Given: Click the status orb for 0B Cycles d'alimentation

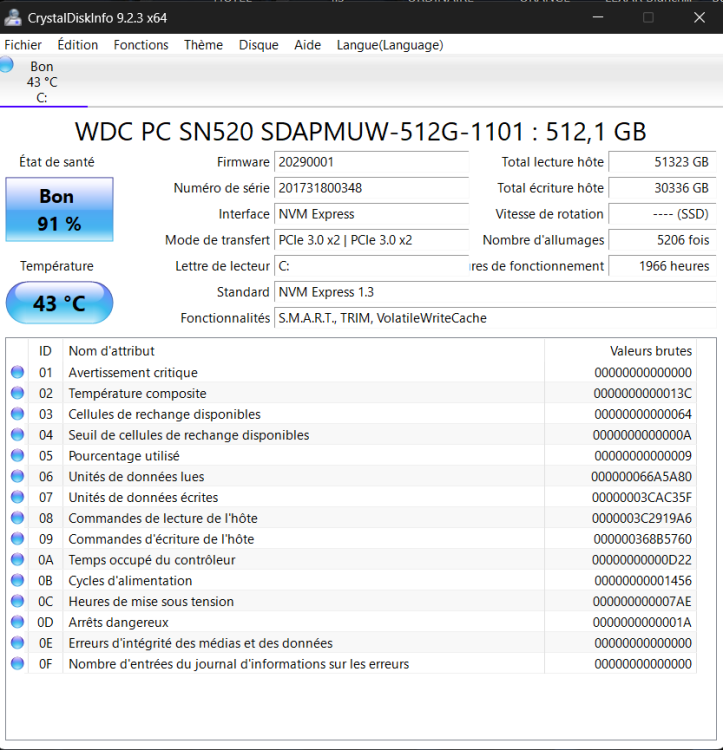Looking at the screenshot, I should click(17, 580).
